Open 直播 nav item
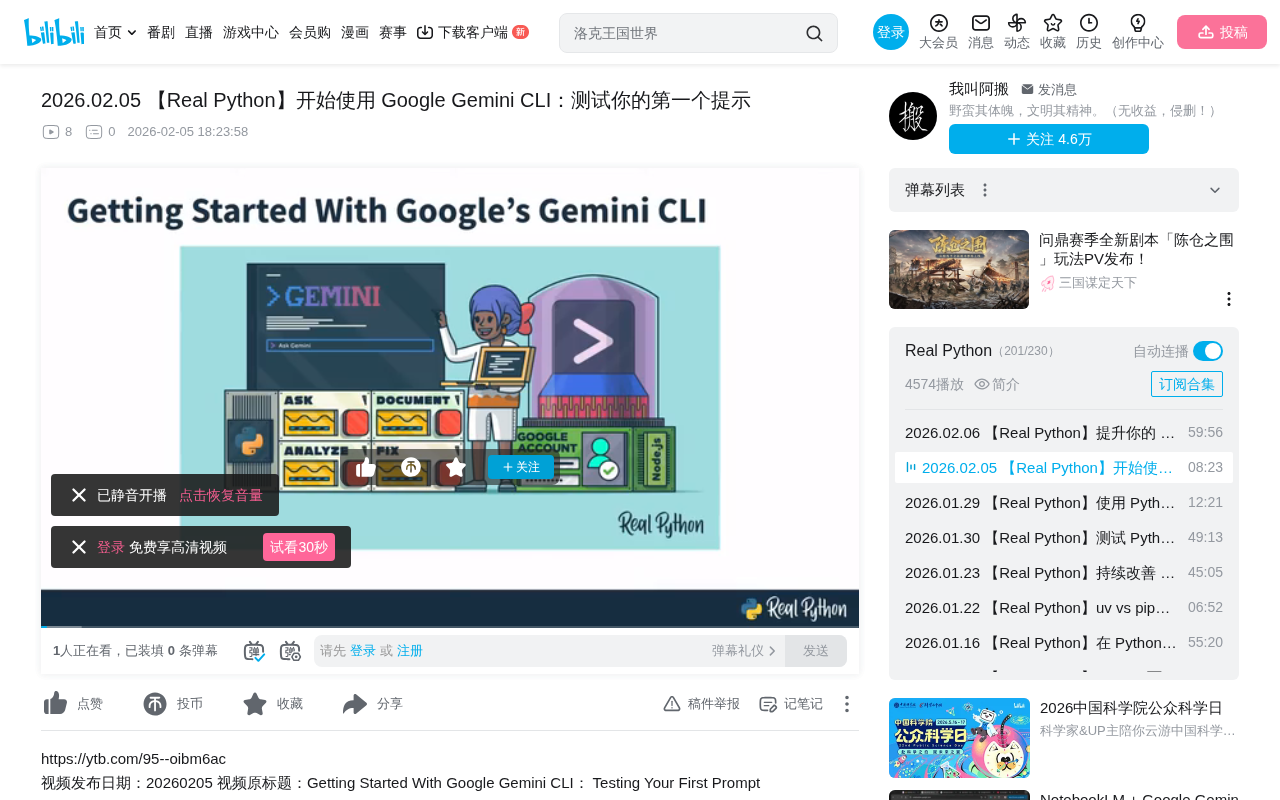The width and height of the screenshot is (1280, 800). coord(199,32)
